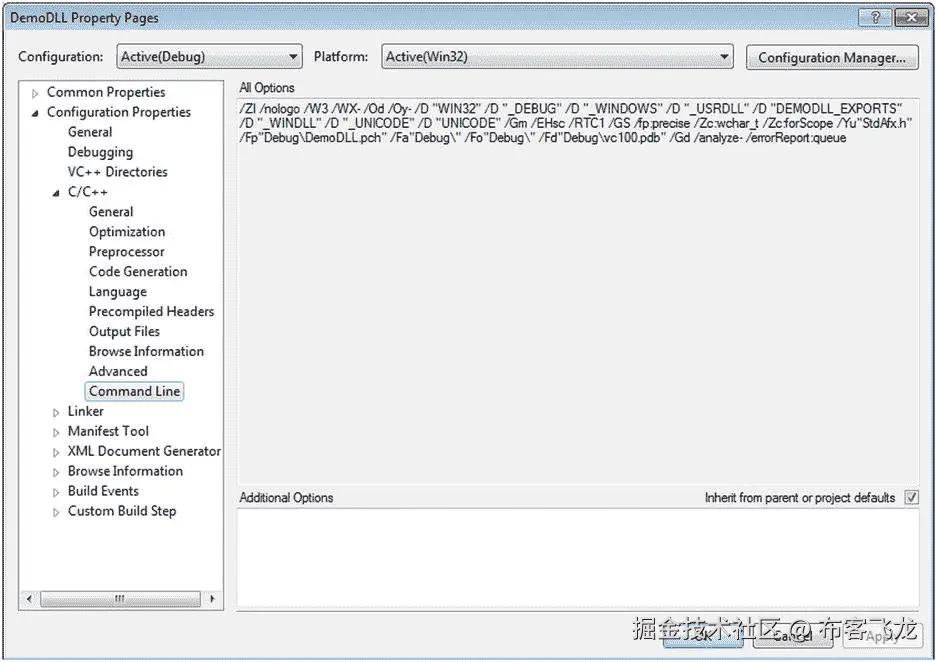Expand the XML Document Generator node

(x=56, y=451)
